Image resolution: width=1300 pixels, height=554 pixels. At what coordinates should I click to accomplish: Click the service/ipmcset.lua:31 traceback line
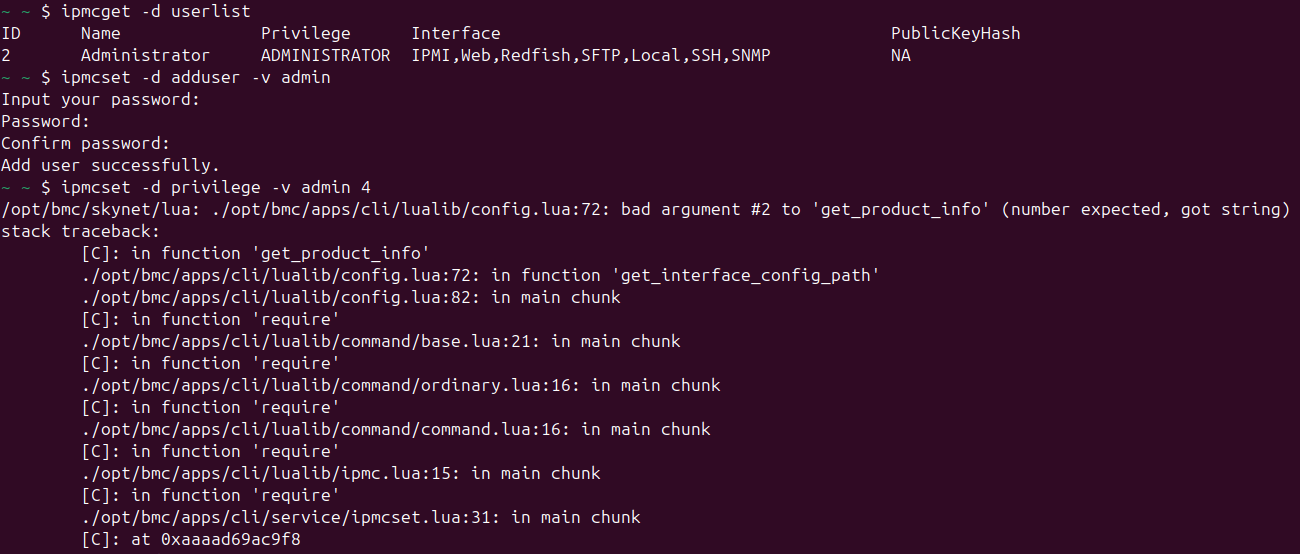pos(360,518)
